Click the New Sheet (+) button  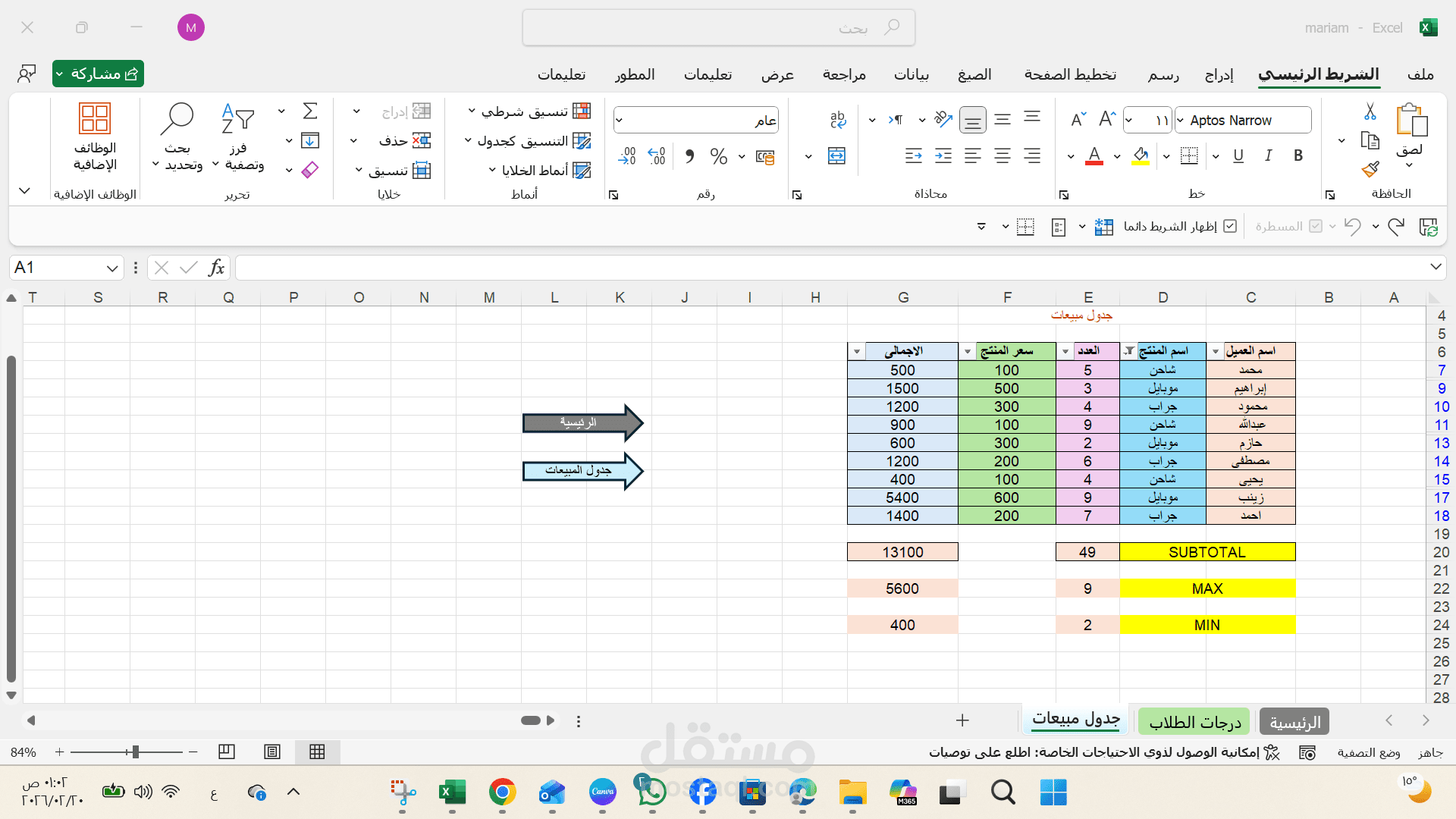(x=961, y=720)
